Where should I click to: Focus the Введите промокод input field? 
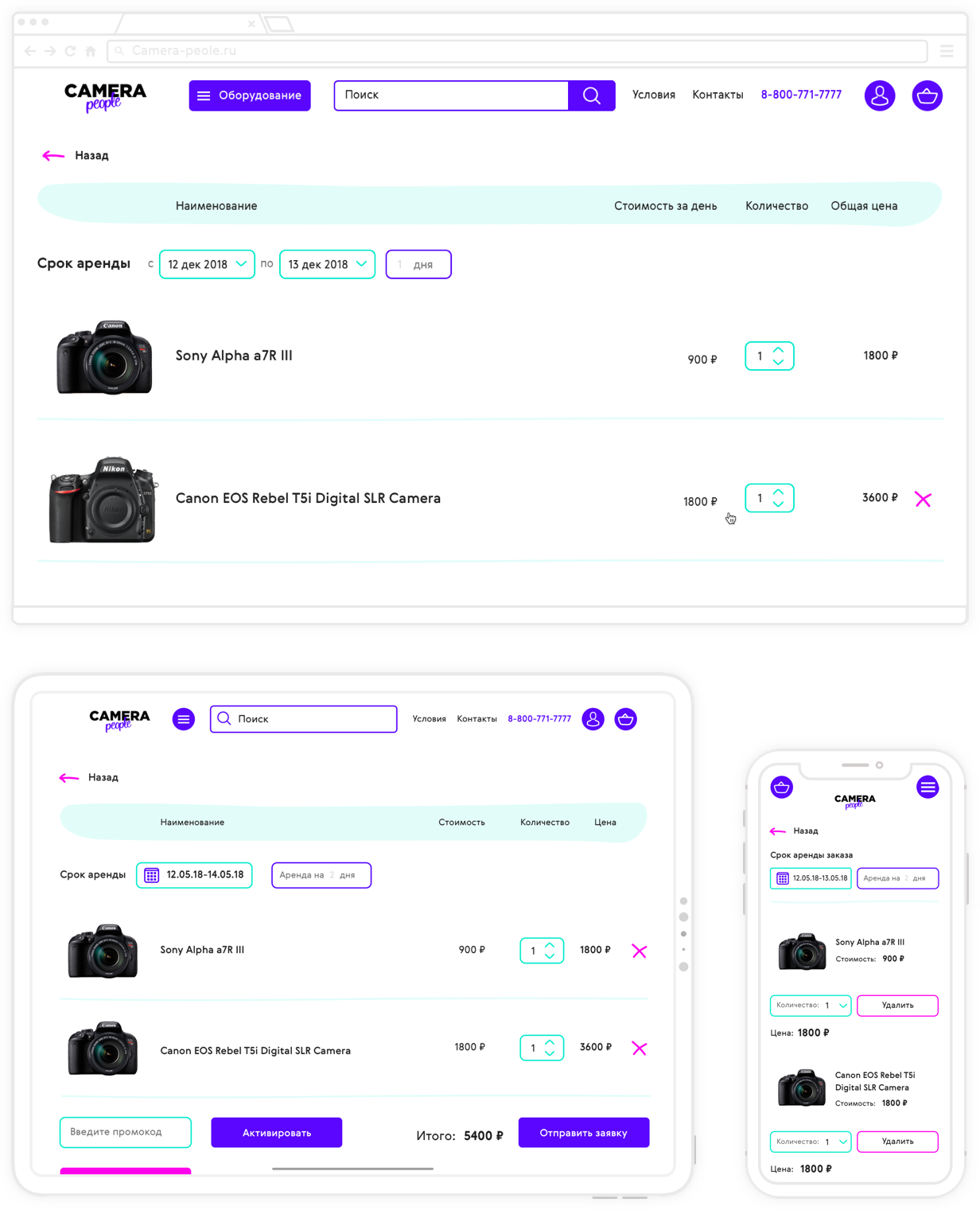126,1132
